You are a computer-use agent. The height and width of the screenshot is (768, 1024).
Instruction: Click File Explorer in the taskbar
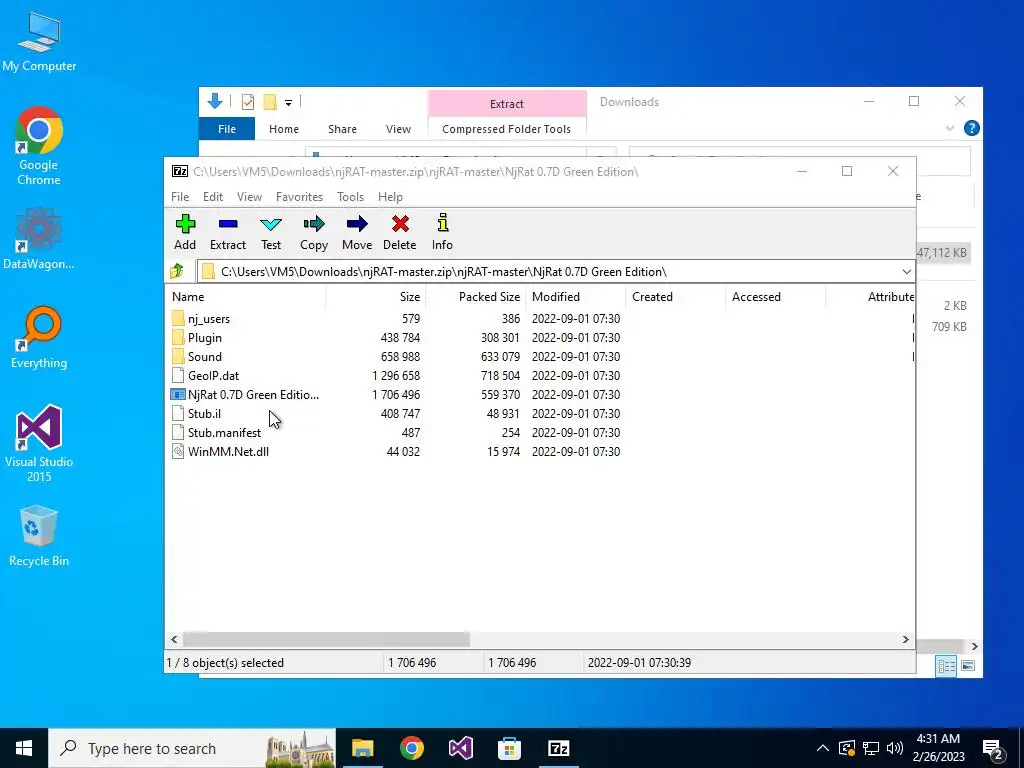[362, 748]
